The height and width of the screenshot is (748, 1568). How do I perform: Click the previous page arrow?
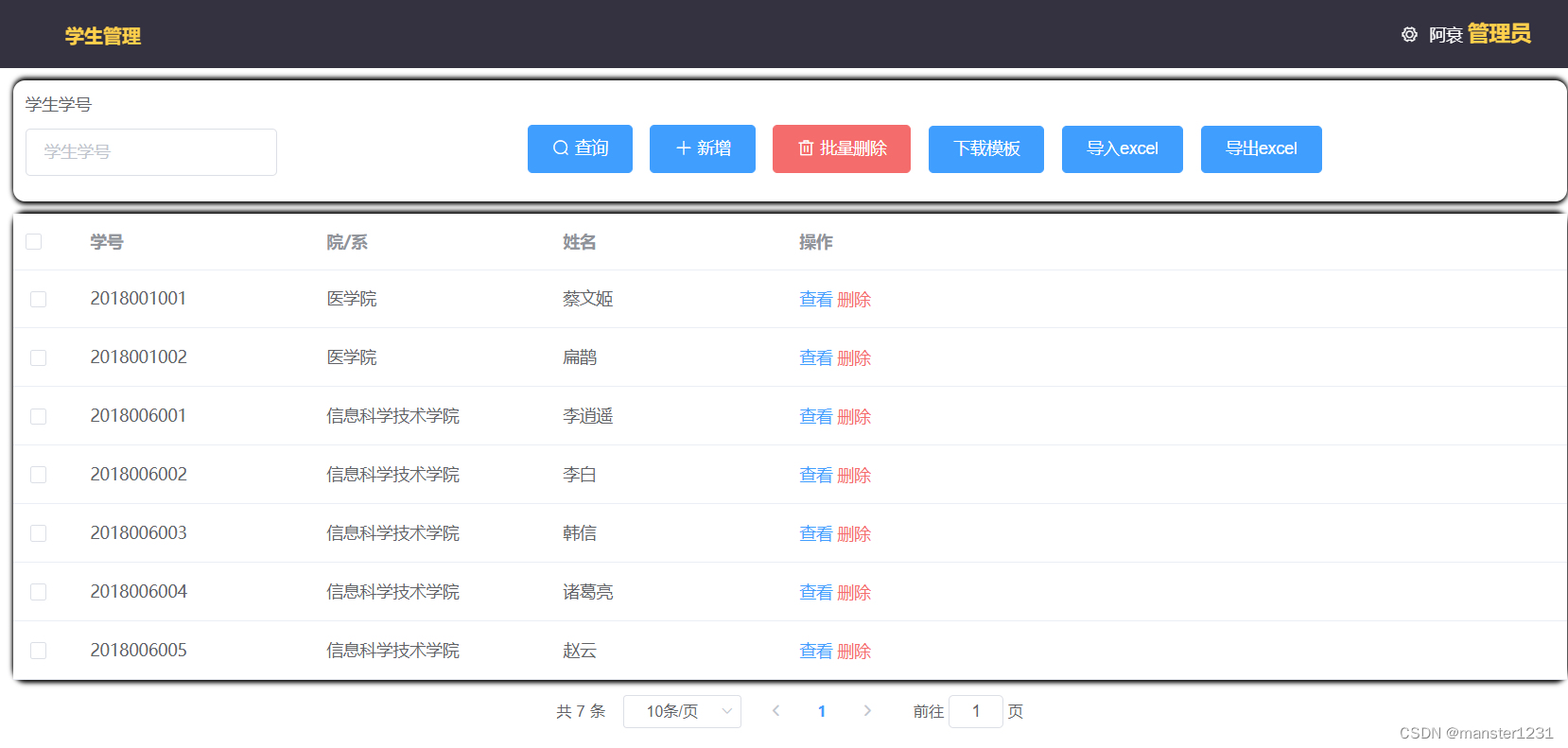click(x=775, y=711)
